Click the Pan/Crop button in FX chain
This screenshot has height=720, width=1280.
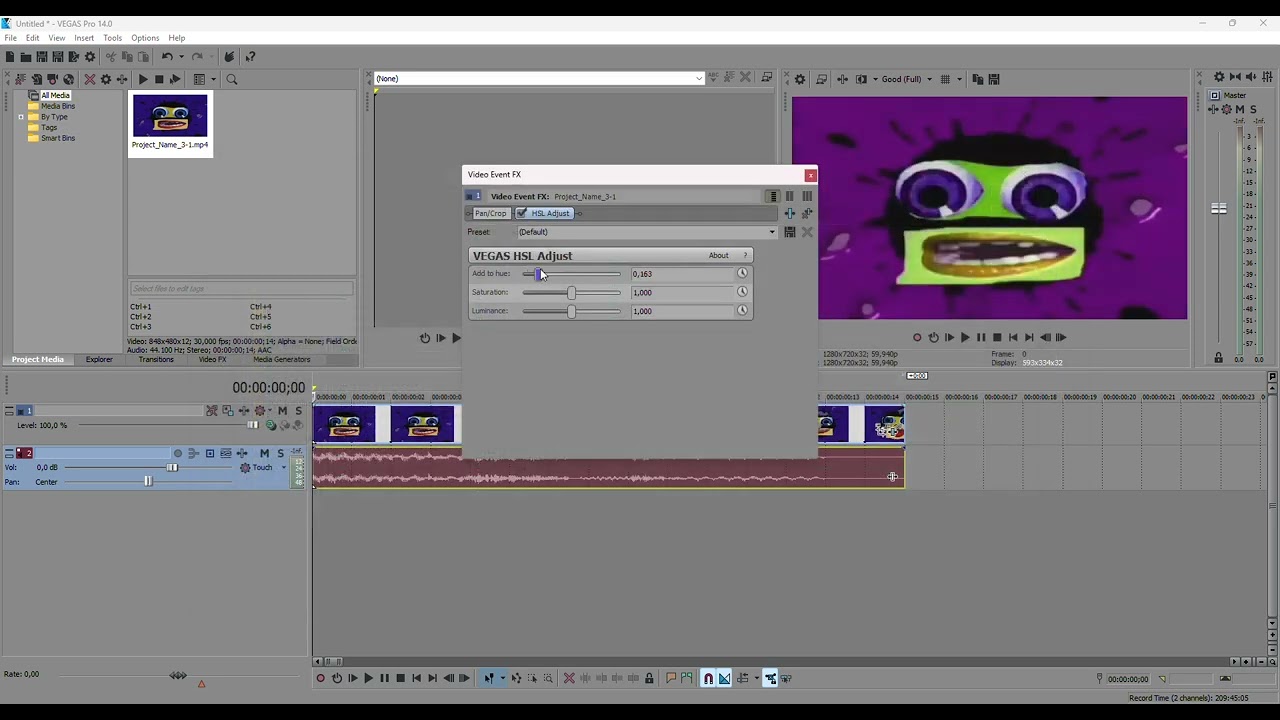(490, 213)
